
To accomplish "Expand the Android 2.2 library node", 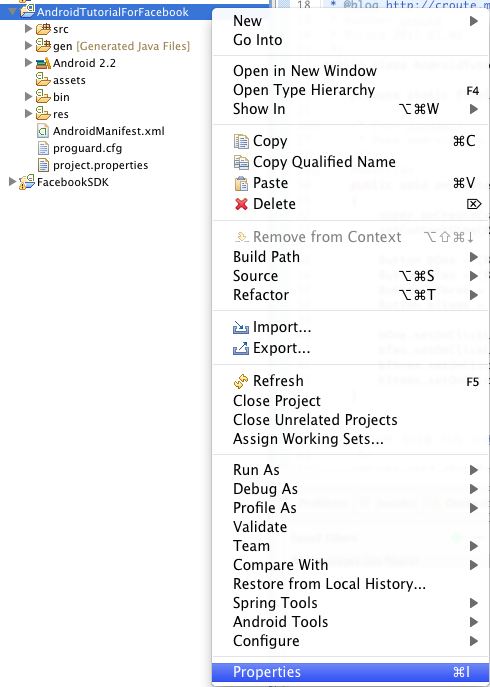I will (x=28, y=63).
